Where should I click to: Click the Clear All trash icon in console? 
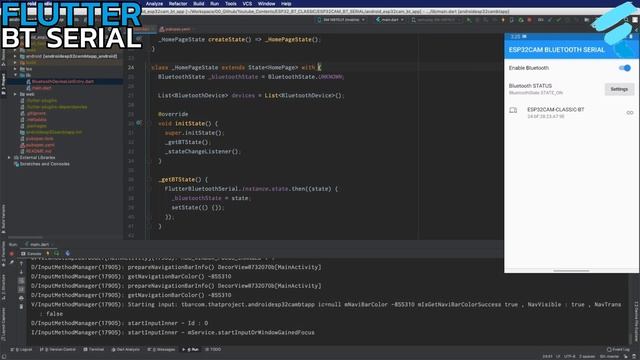[x=21, y=307]
